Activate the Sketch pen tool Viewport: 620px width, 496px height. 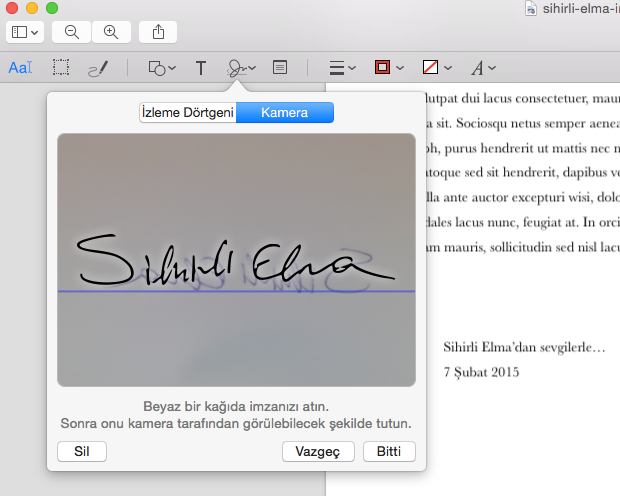point(98,68)
